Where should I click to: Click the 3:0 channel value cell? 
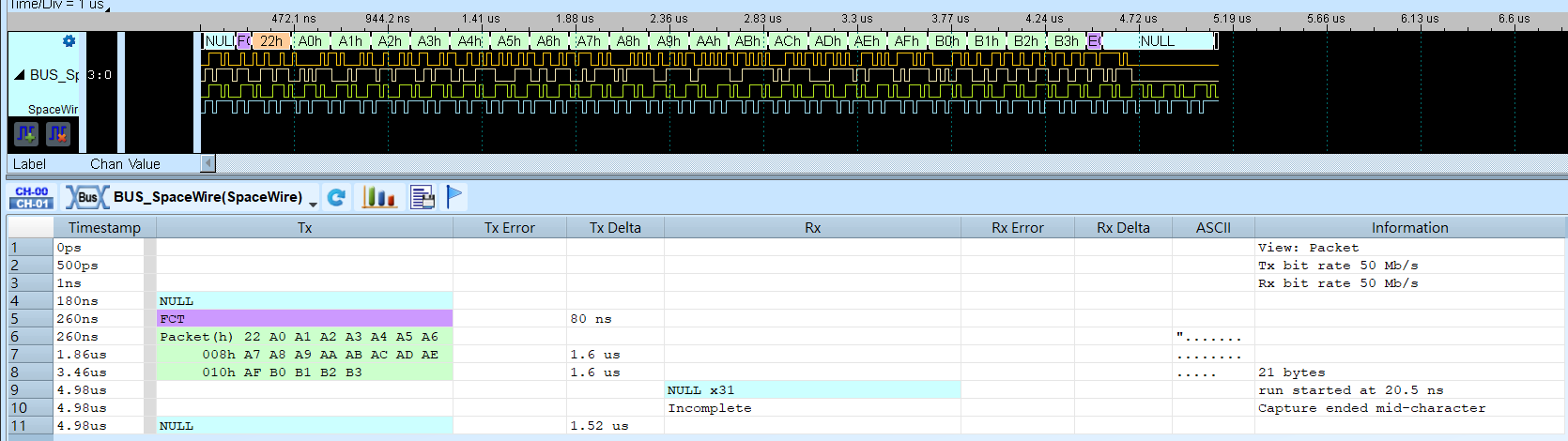coord(100,75)
